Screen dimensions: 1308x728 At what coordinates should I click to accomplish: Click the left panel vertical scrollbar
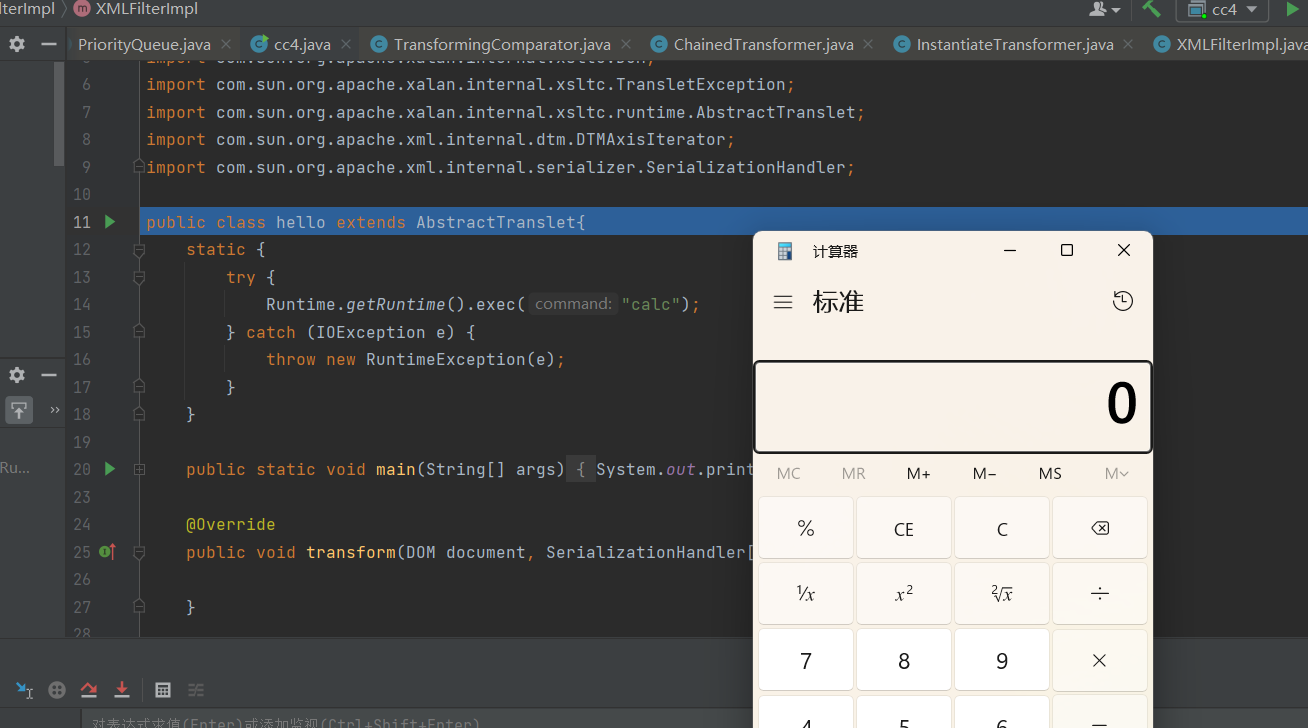pos(59,112)
